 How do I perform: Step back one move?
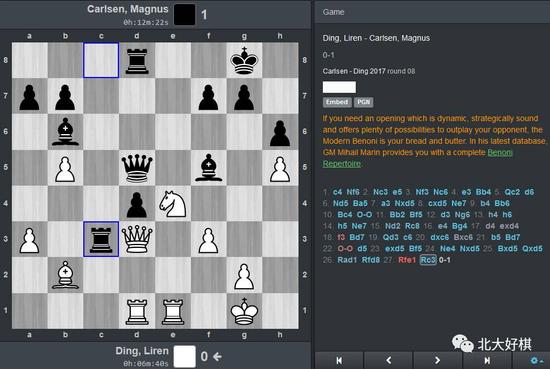(388, 361)
